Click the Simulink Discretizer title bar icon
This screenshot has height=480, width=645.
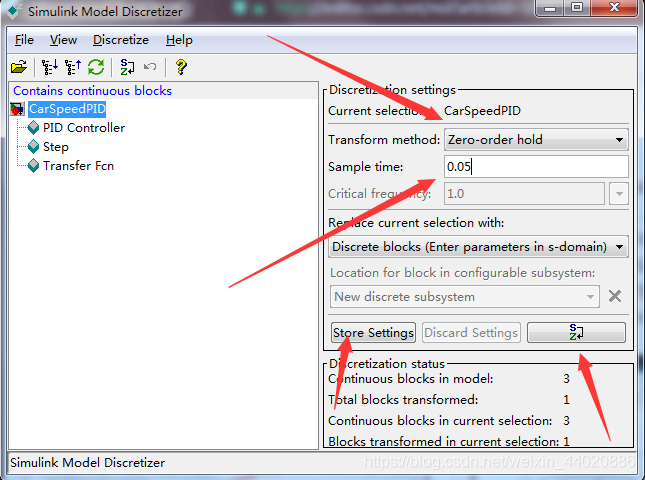pos(13,12)
